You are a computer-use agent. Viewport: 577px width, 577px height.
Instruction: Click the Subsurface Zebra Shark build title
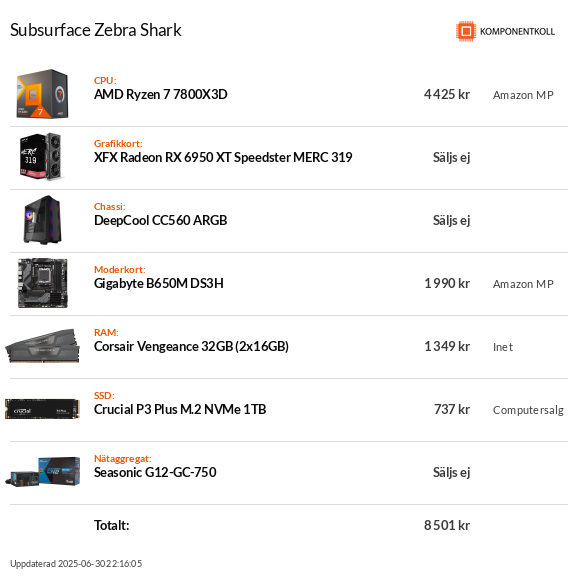click(96, 30)
